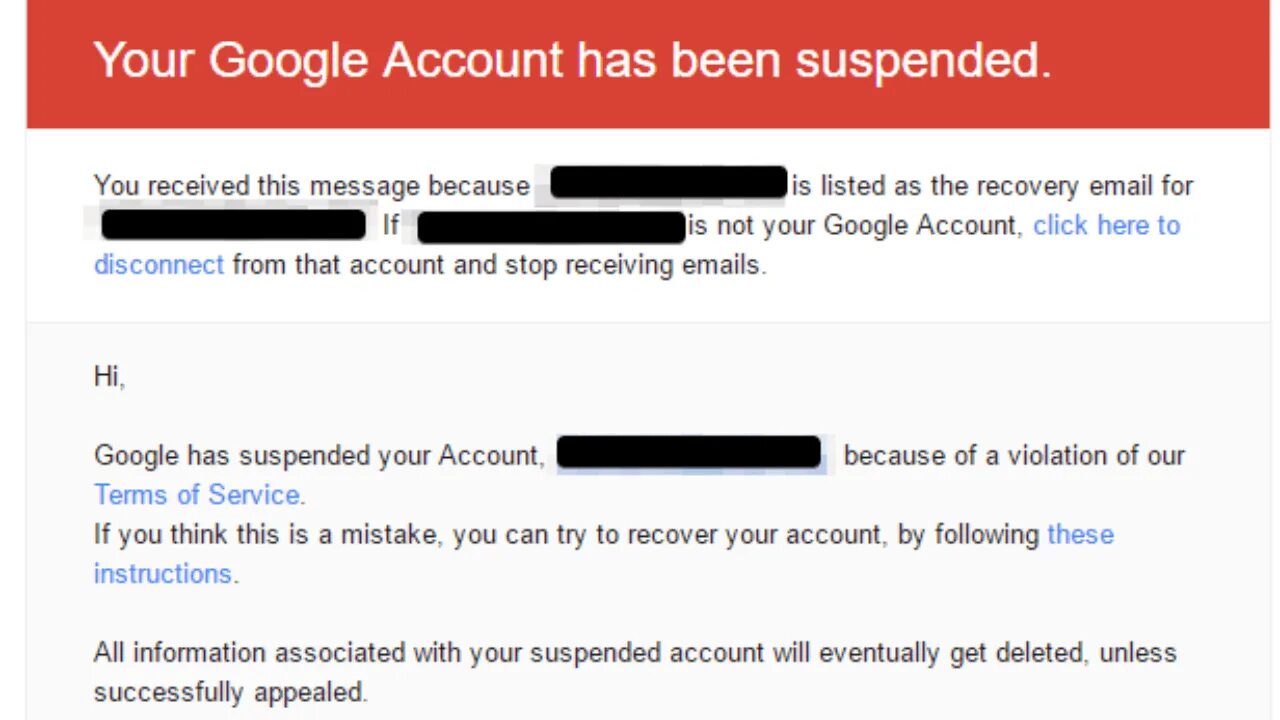
Task: Click the redacted email after "message because"
Action: pos(668,183)
